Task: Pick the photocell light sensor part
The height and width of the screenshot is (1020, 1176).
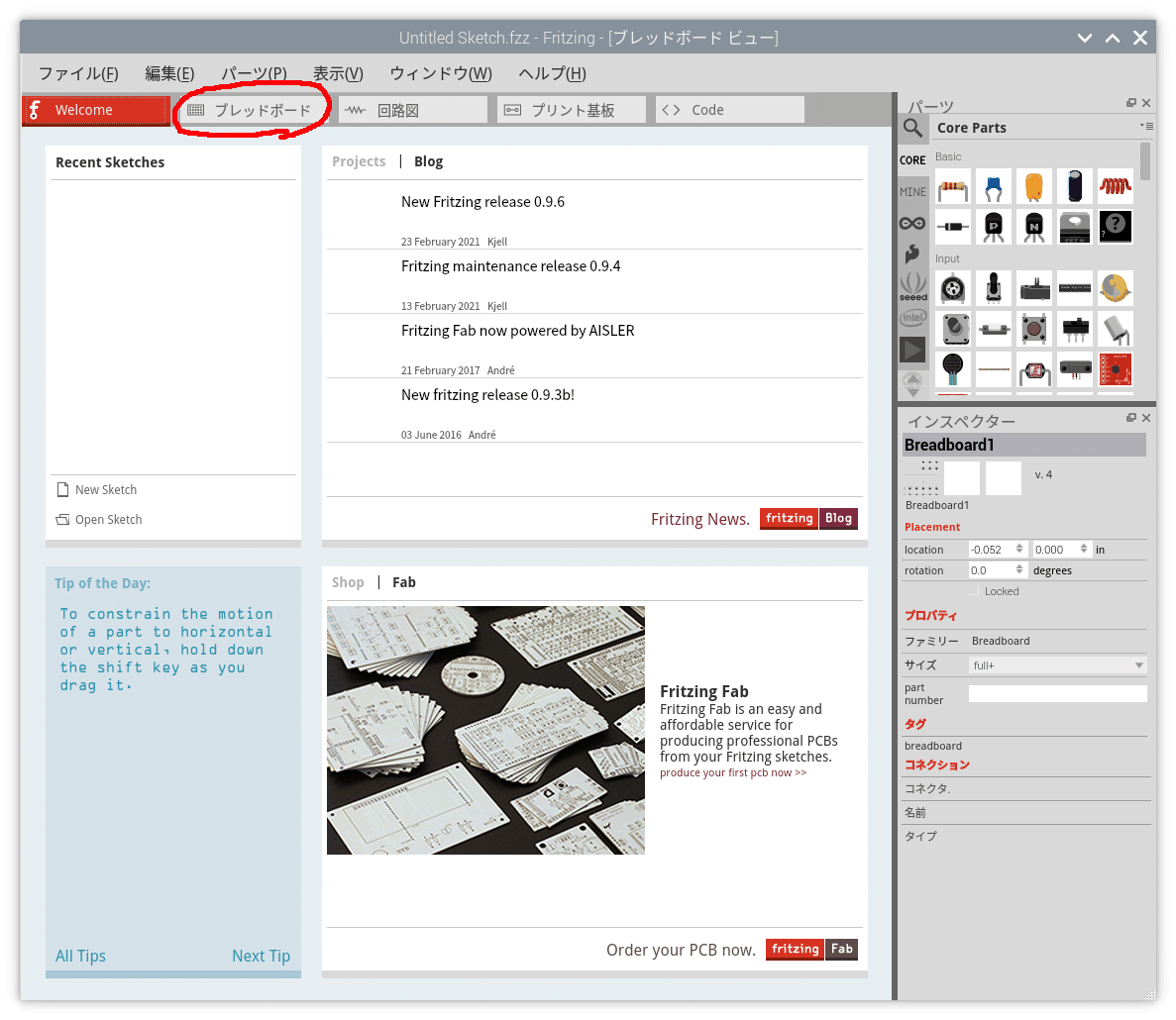Action: (x=1034, y=368)
